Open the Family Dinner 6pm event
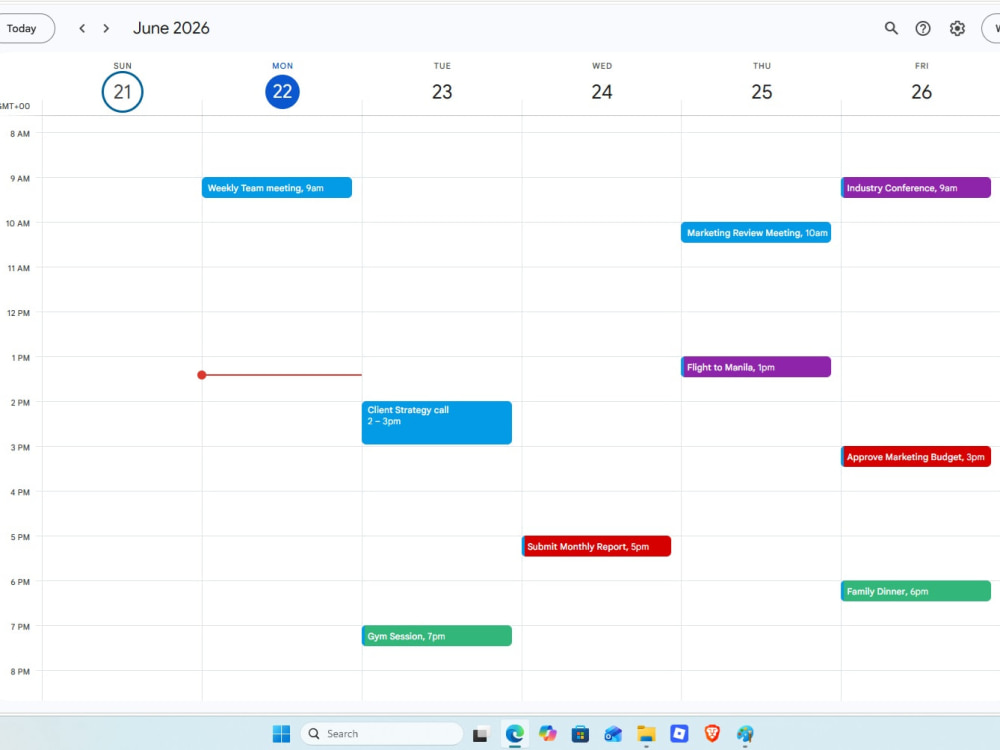The width and height of the screenshot is (1000, 750). [916, 591]
